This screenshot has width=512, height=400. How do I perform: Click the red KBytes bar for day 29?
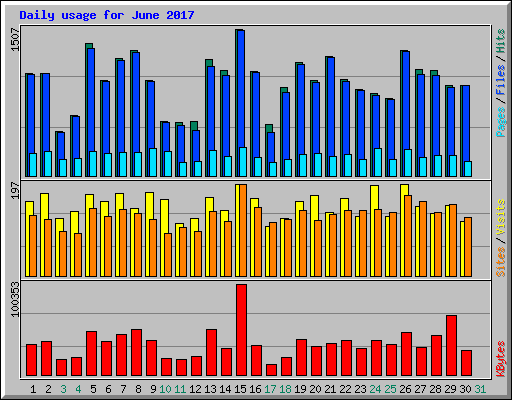(x=452, y=346)
